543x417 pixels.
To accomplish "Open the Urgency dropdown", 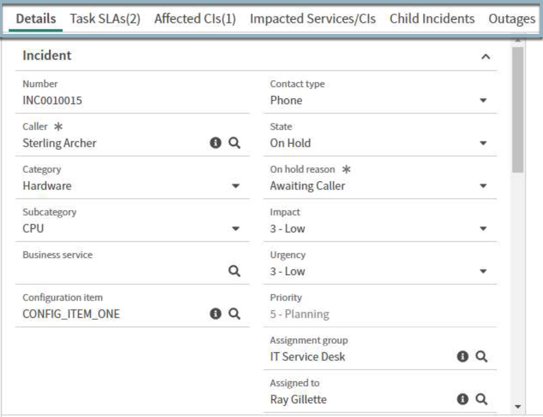I will [x=380, y=271].
